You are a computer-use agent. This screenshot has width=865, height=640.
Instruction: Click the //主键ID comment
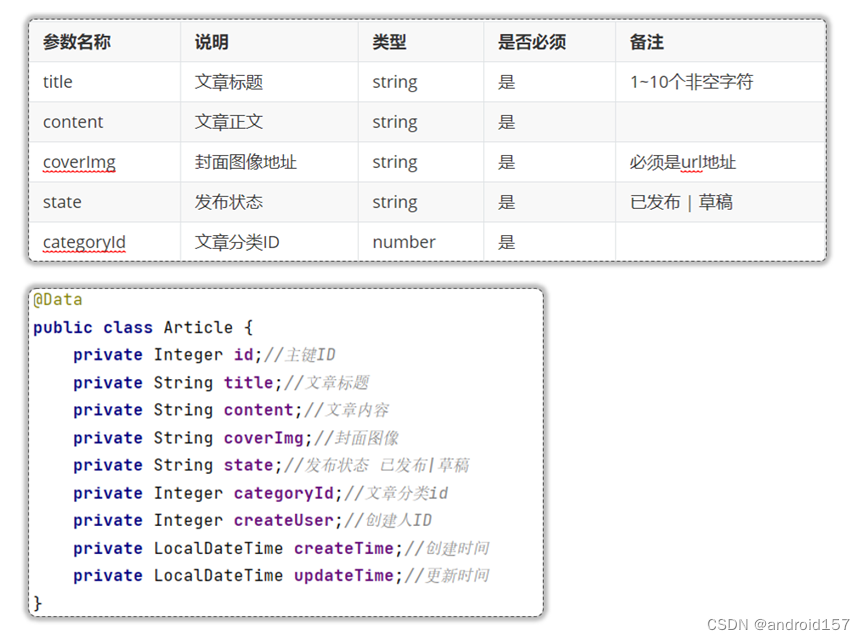coord(300,355)
